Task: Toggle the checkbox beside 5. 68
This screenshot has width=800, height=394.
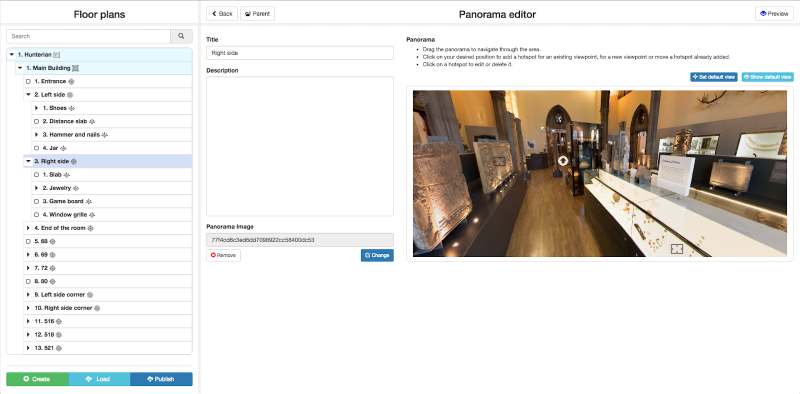Action: (x=28, y=241)
